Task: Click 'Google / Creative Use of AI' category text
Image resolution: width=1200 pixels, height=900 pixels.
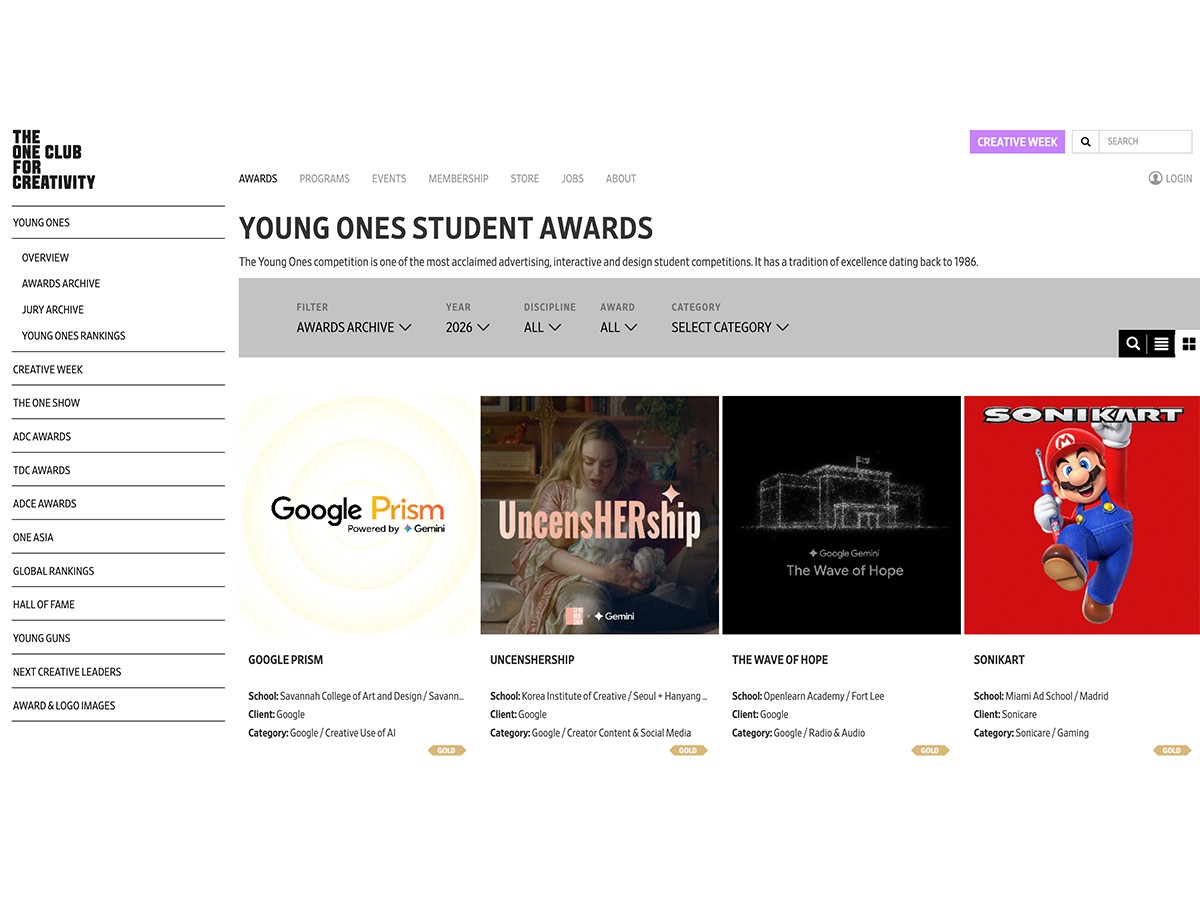Action: 343,733
